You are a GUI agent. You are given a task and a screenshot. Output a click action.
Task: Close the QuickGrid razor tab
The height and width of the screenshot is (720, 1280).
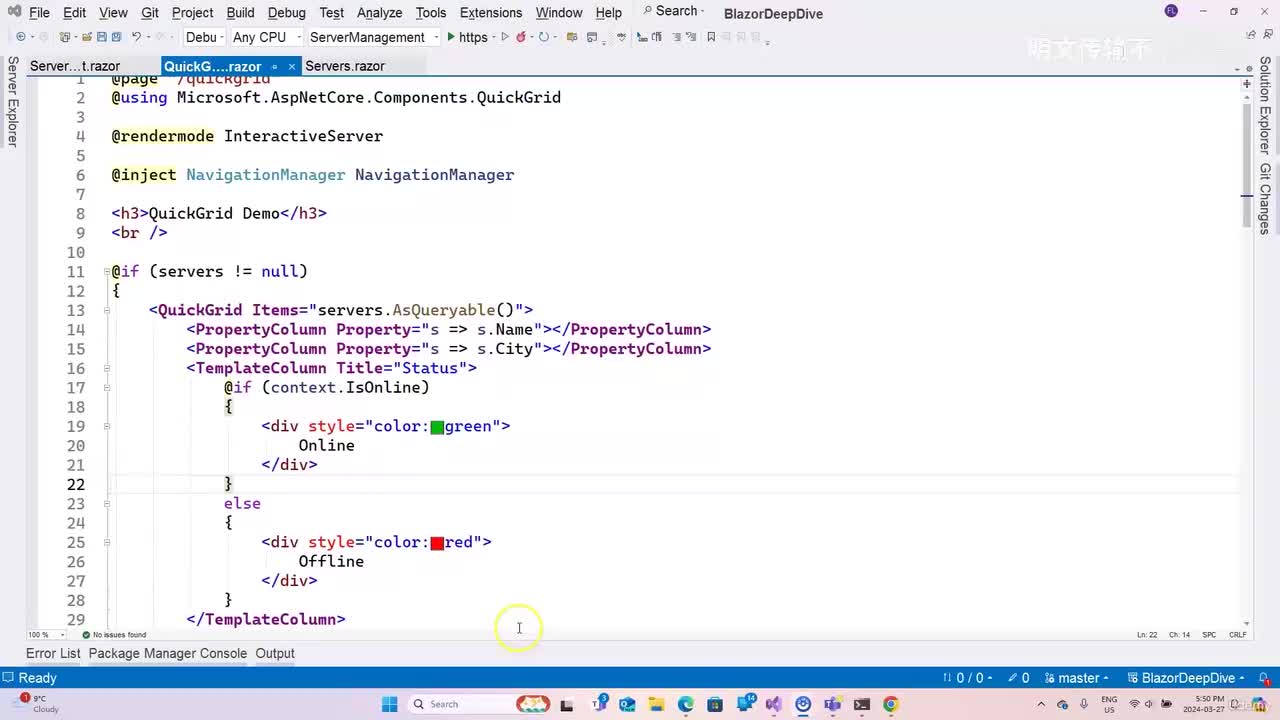(x=292, y=66)
